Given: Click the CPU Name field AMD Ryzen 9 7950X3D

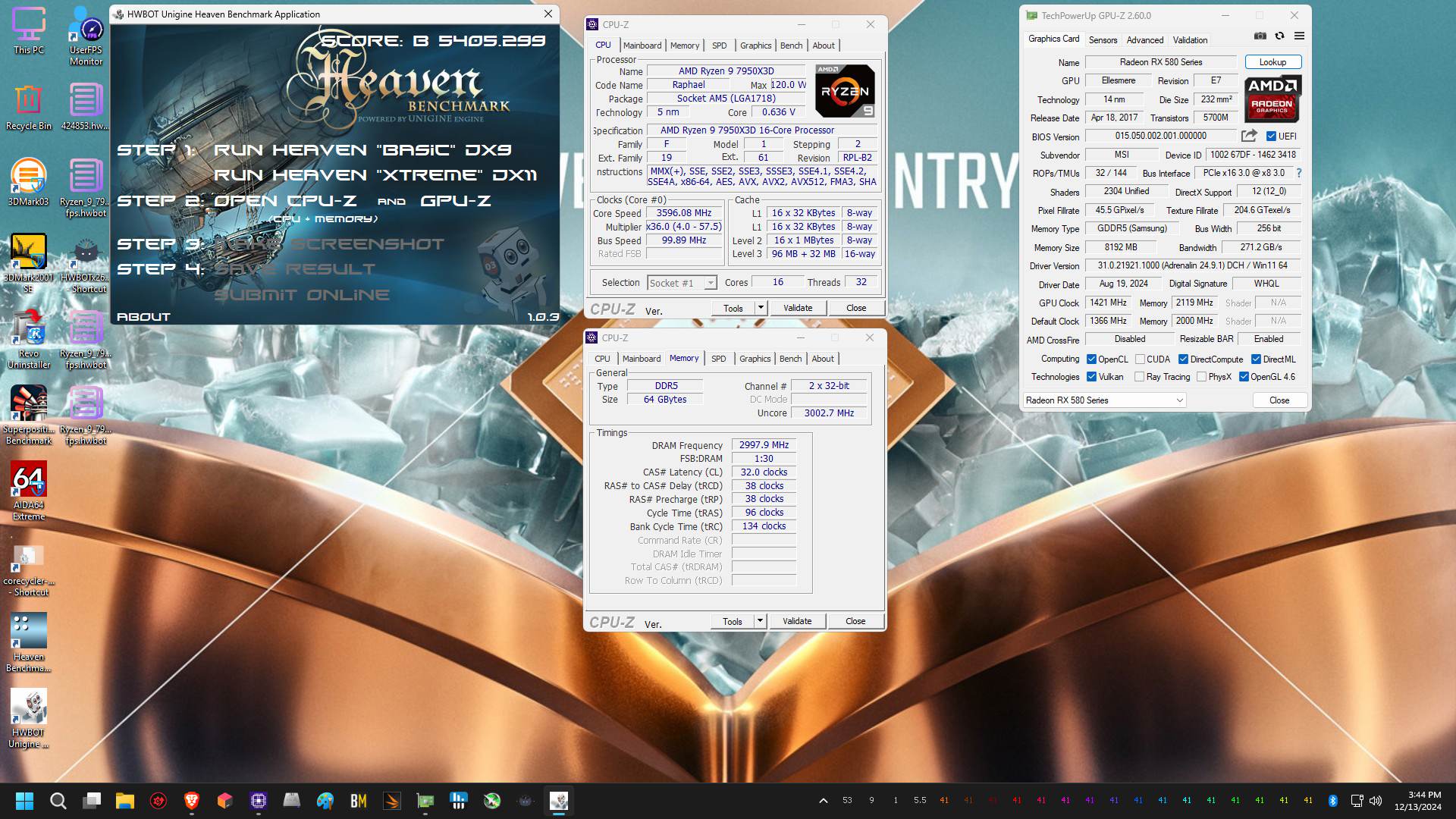Looking at the screenshot, I should click(x=726, y=71).
